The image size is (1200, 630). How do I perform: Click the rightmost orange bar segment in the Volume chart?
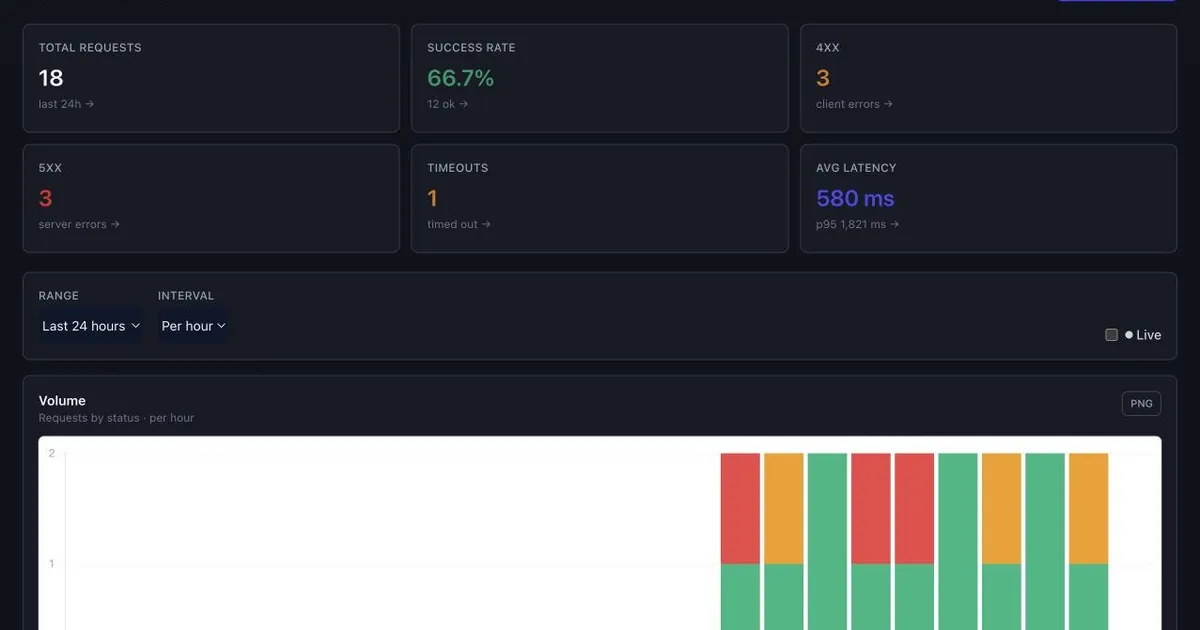click(x=1088, y=508)
